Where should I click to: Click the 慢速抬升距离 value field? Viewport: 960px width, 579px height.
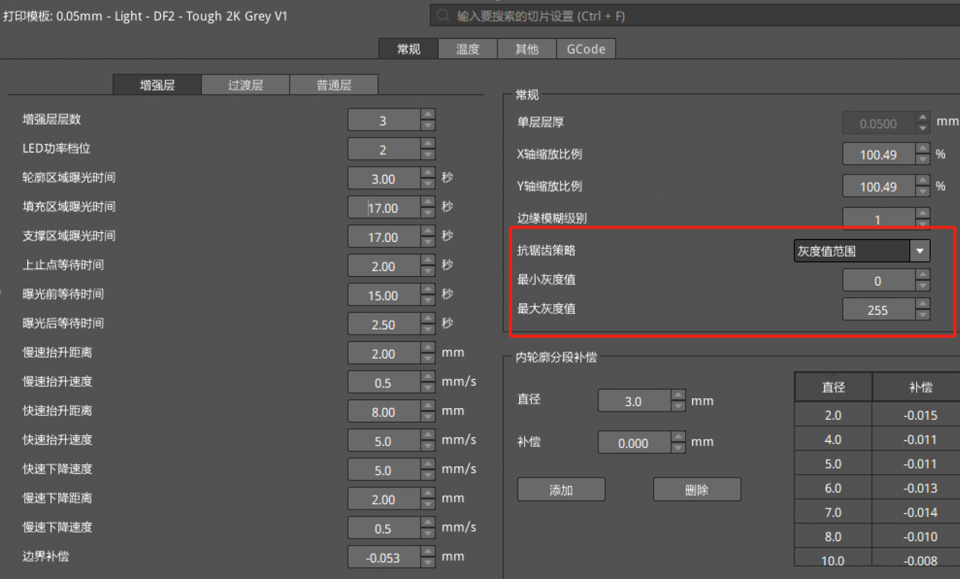click(x=384, y=353)
